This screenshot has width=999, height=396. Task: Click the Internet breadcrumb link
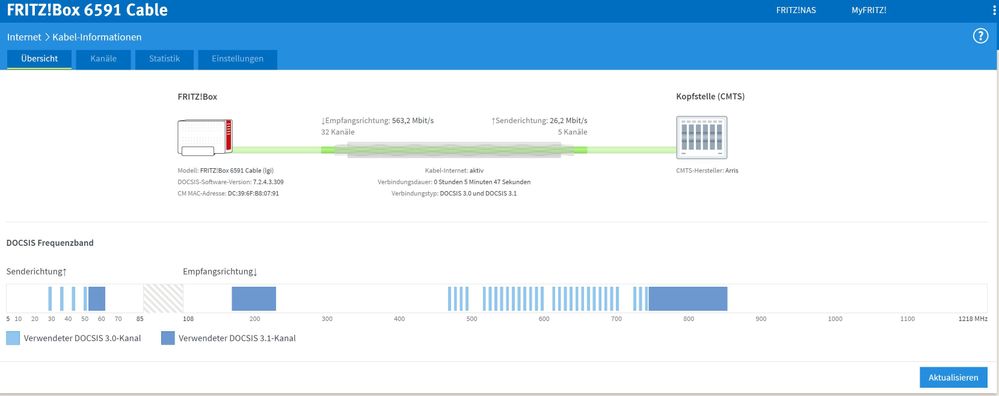tap(24, 38)
